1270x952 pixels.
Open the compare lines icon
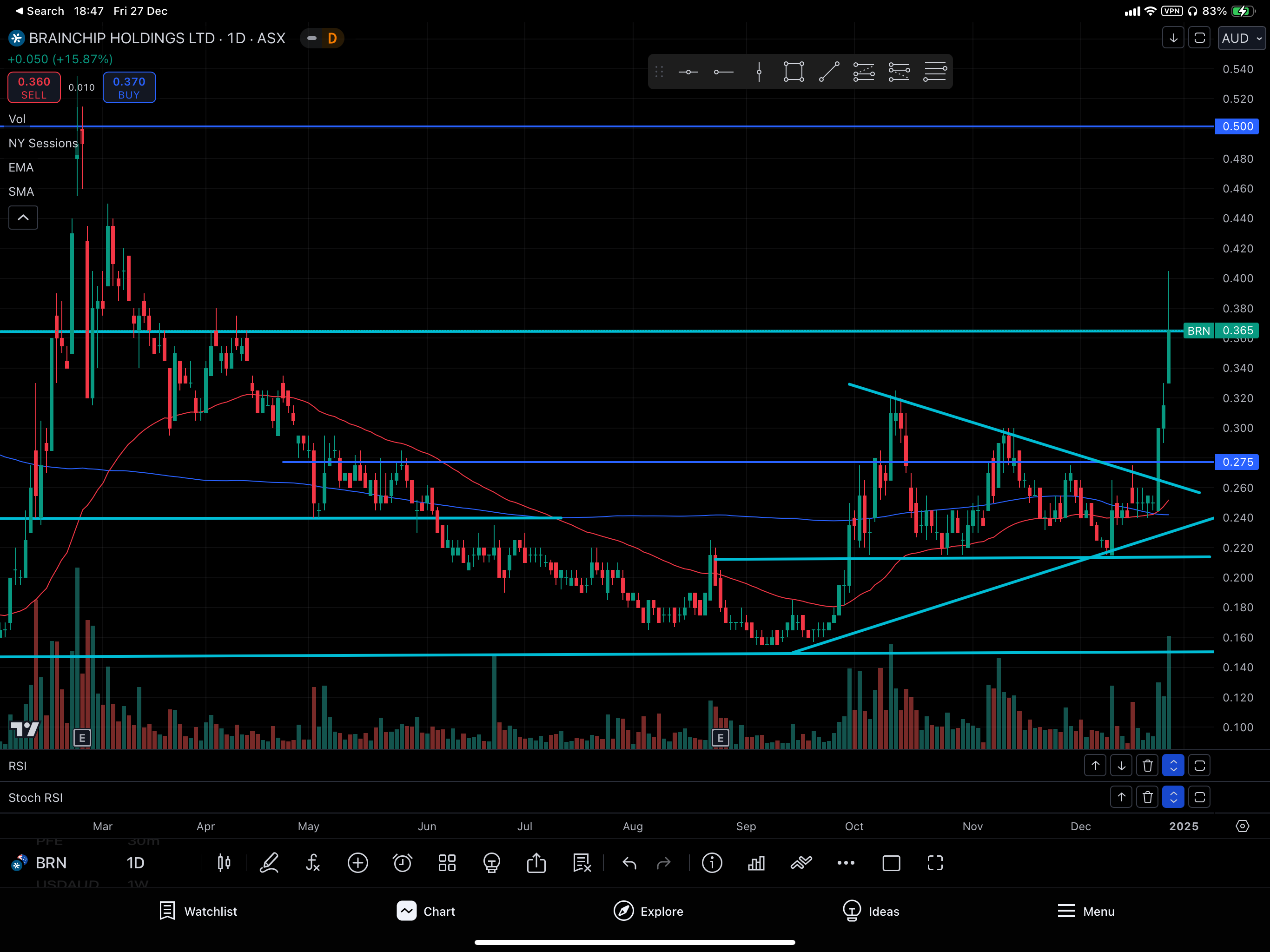click(801, 862)
